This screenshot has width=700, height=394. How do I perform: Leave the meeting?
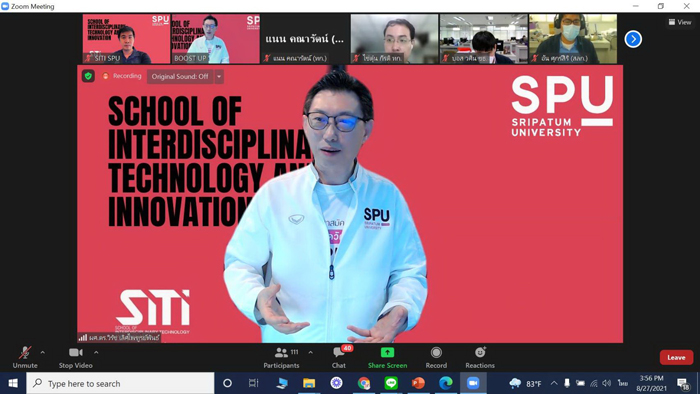(x=676, y=357)
